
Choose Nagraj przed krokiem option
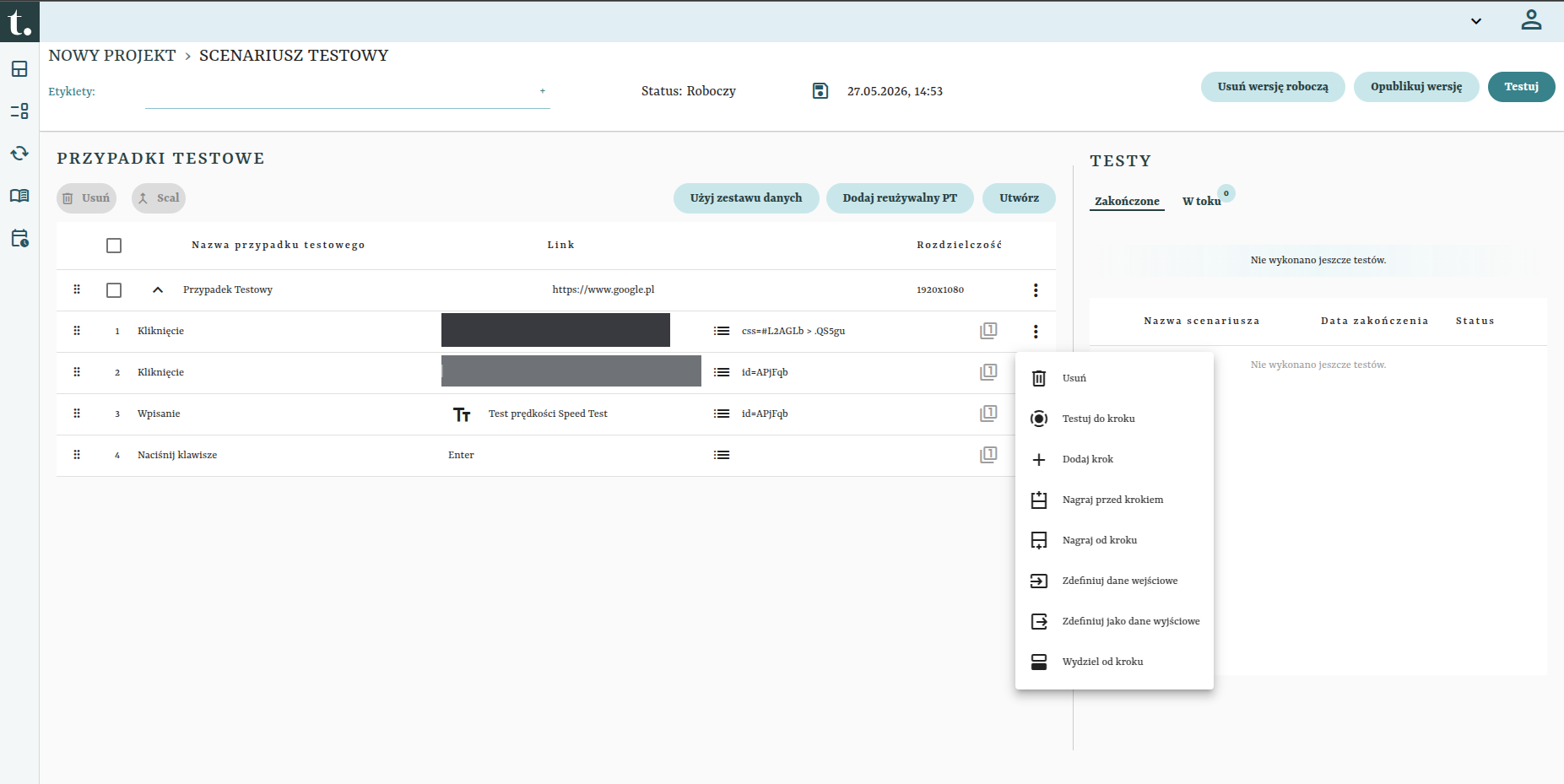click(x=1114, y=500)
